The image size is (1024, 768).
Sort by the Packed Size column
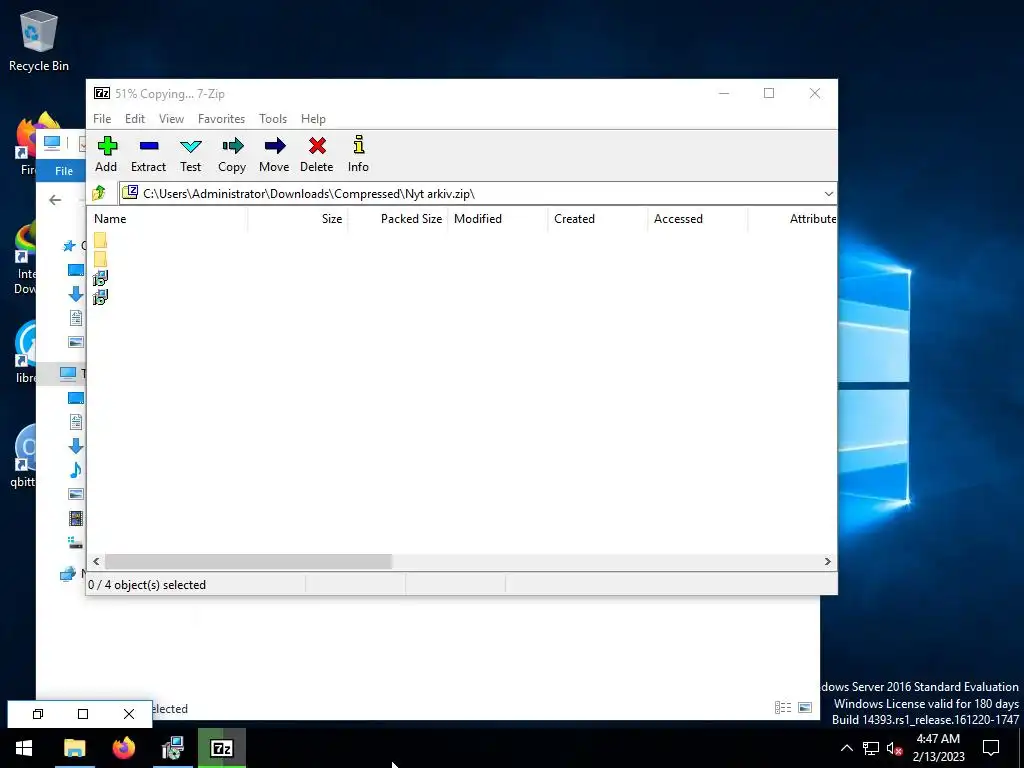[x=398, y=219]
